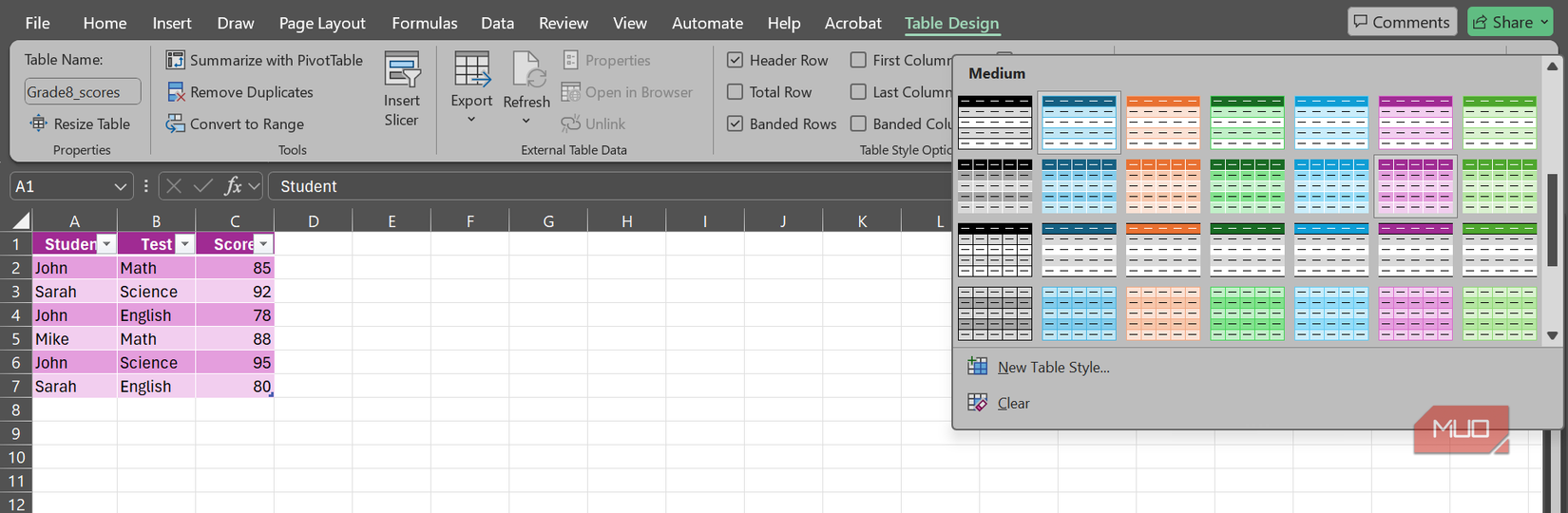Expand the function dropdown beside fx
Viewport: 1568px width, 513px height.
click(x=254, y=186)
